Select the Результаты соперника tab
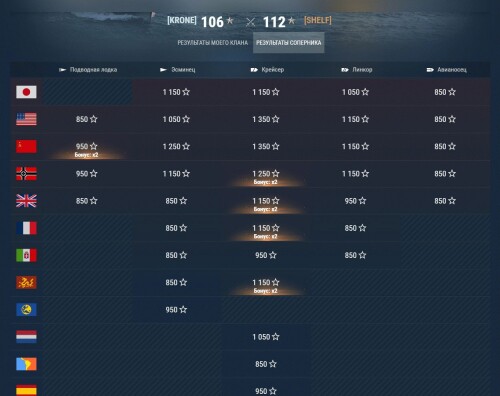500x396 pixels. click(x=289, y=43)
